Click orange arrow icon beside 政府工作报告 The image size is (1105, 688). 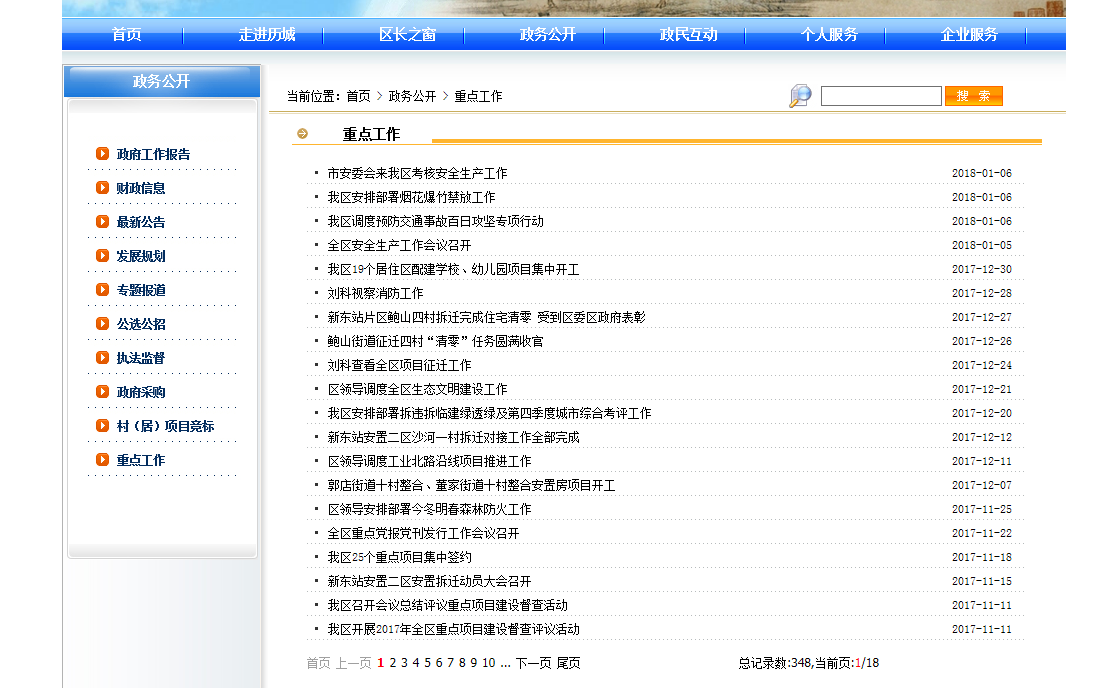pos(103,154)
